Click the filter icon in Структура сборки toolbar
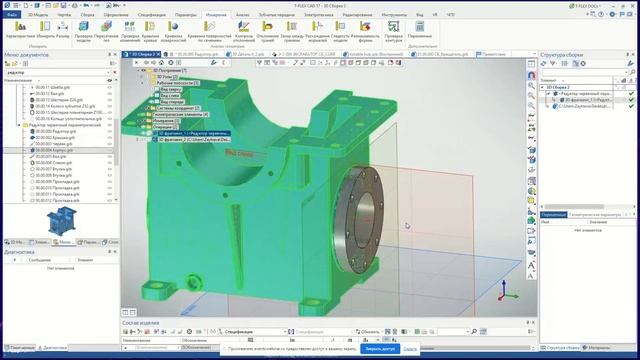Image resolution: width=640 pixels, height=360 pixels. point(553,63)
